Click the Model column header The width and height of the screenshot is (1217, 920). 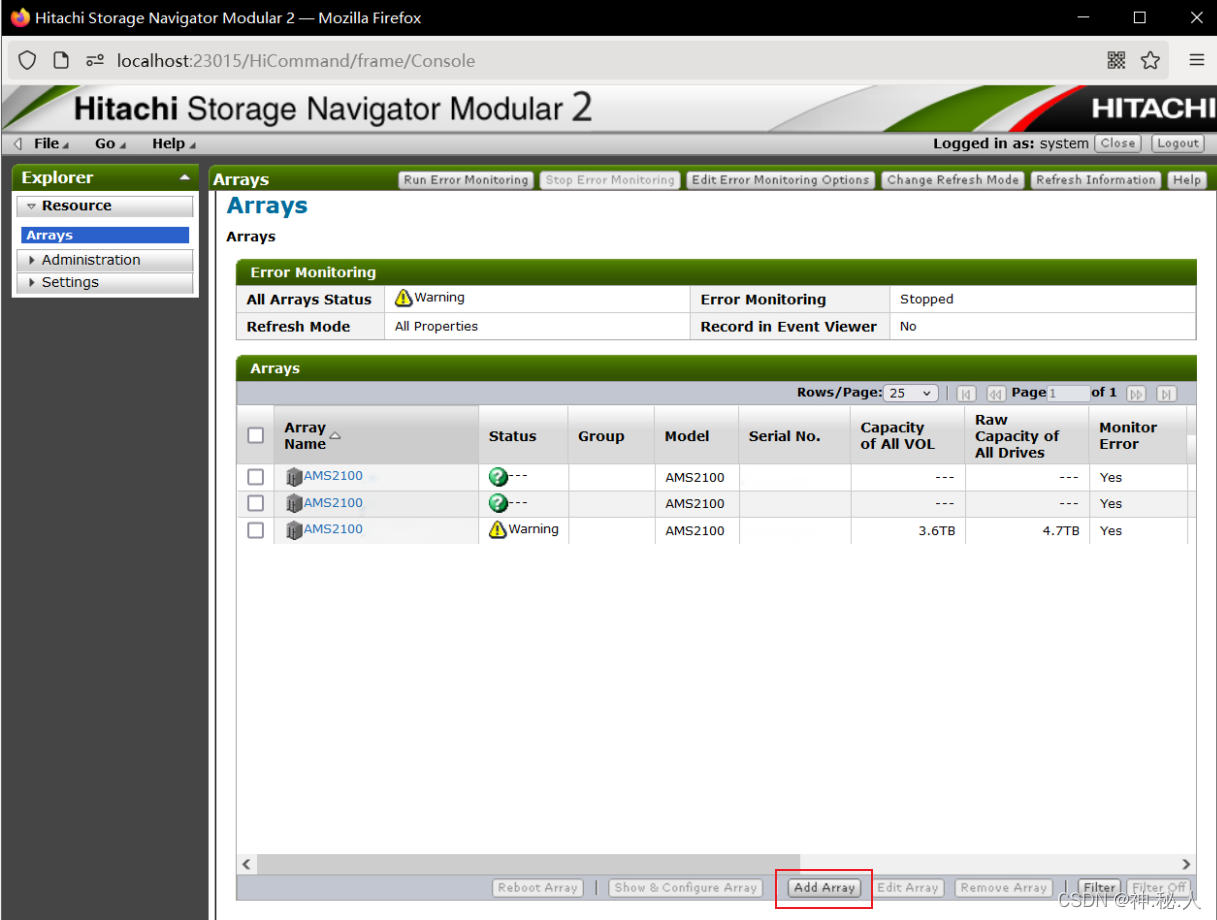696,436
